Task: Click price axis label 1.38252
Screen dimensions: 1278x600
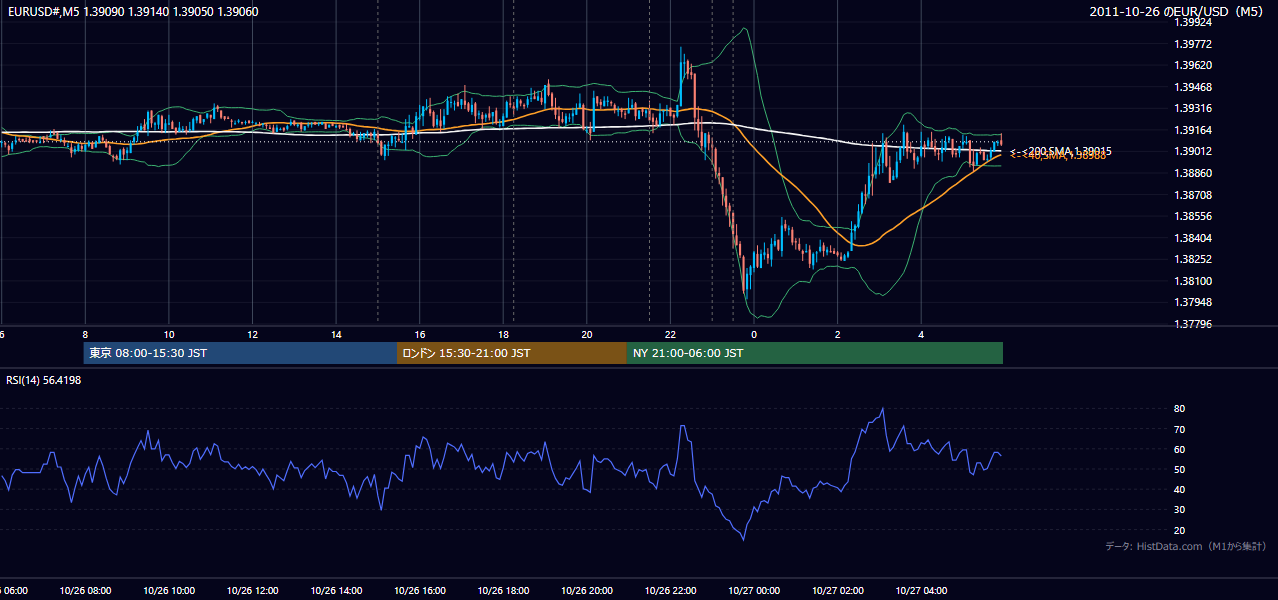Action: coord(1193,259)
